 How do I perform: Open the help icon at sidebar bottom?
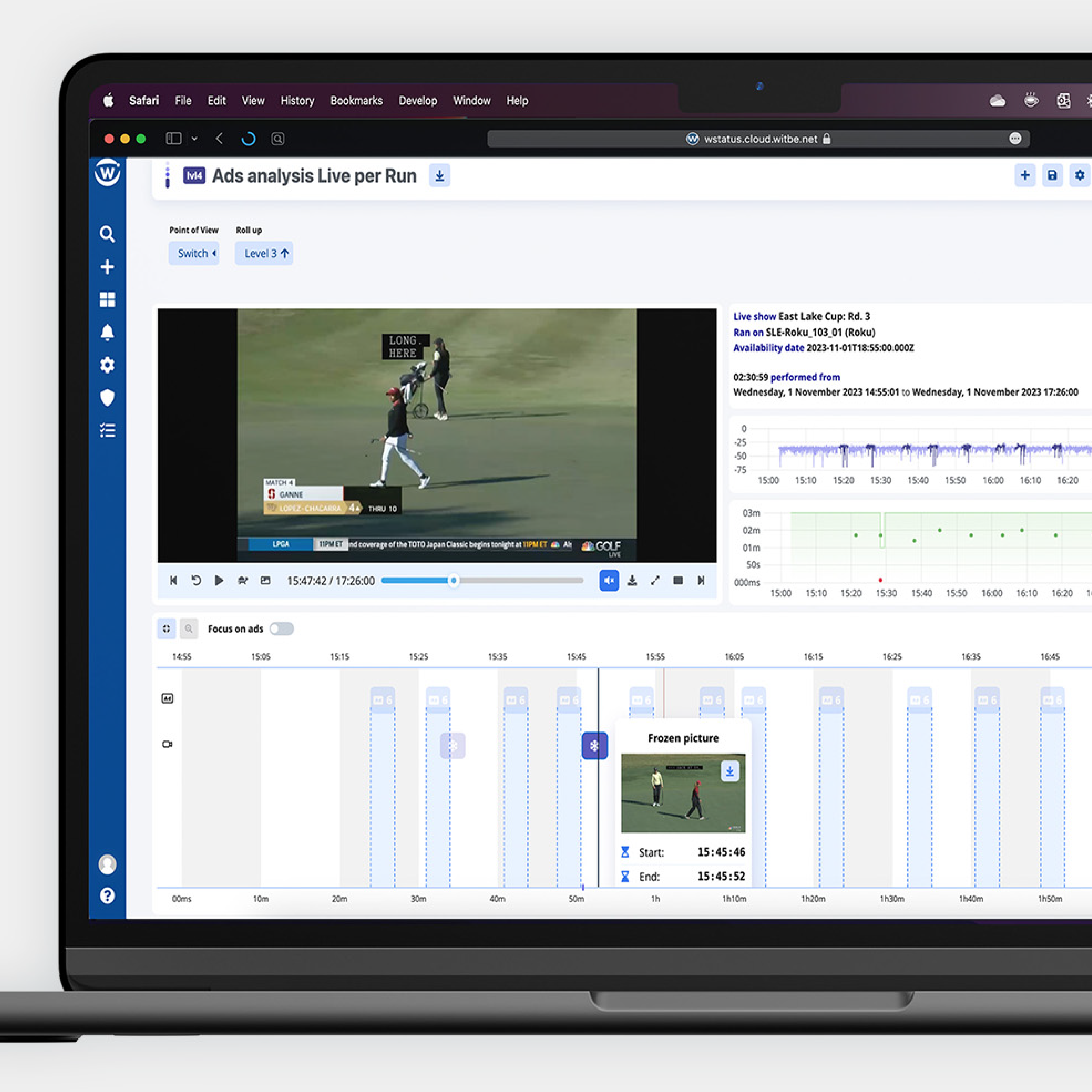tap(108, 895)
